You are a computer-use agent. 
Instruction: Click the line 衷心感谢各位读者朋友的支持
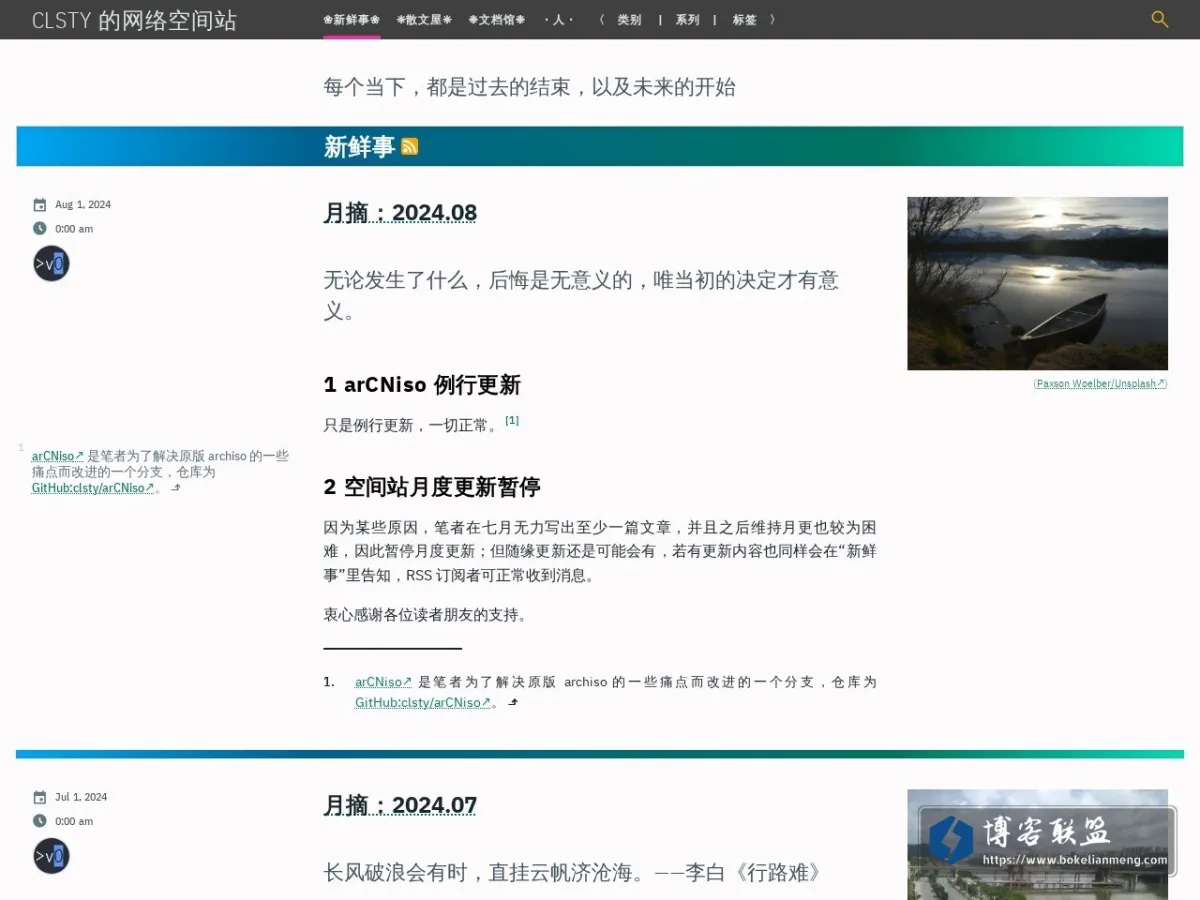point(425,615)
